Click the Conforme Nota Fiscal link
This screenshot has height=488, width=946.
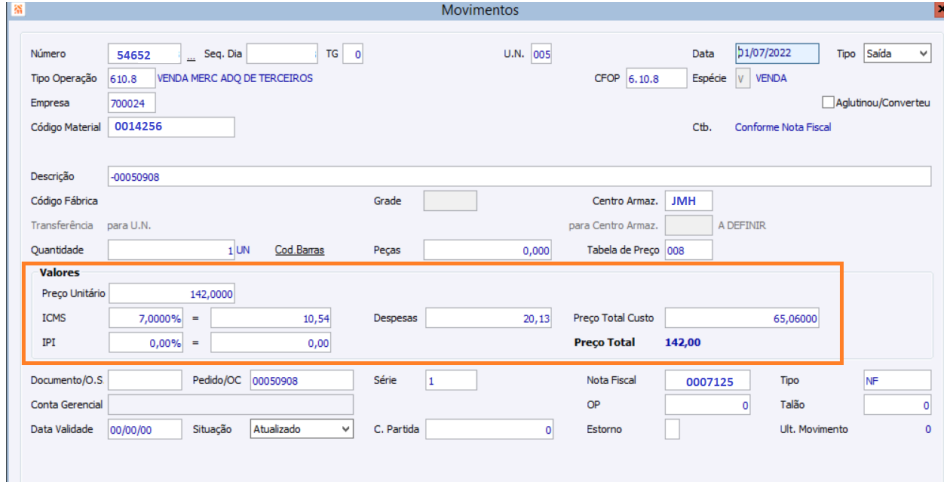pos(783,127)
